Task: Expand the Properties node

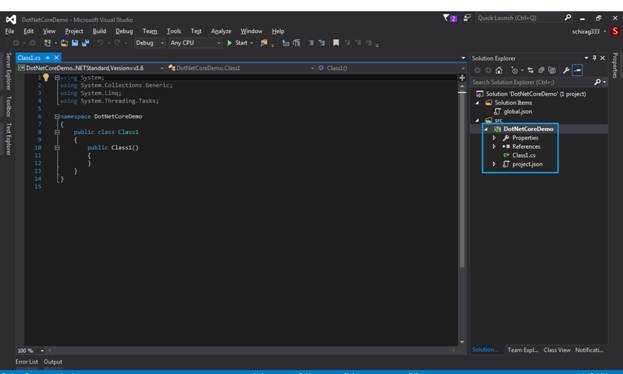Action: point(494,138)
